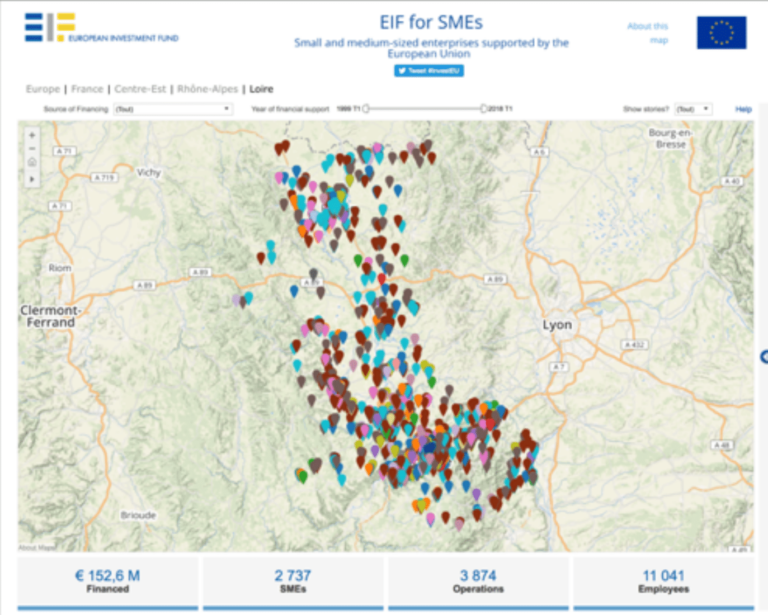
Task: Reset map view with the home button
Action: pos(32,163)
